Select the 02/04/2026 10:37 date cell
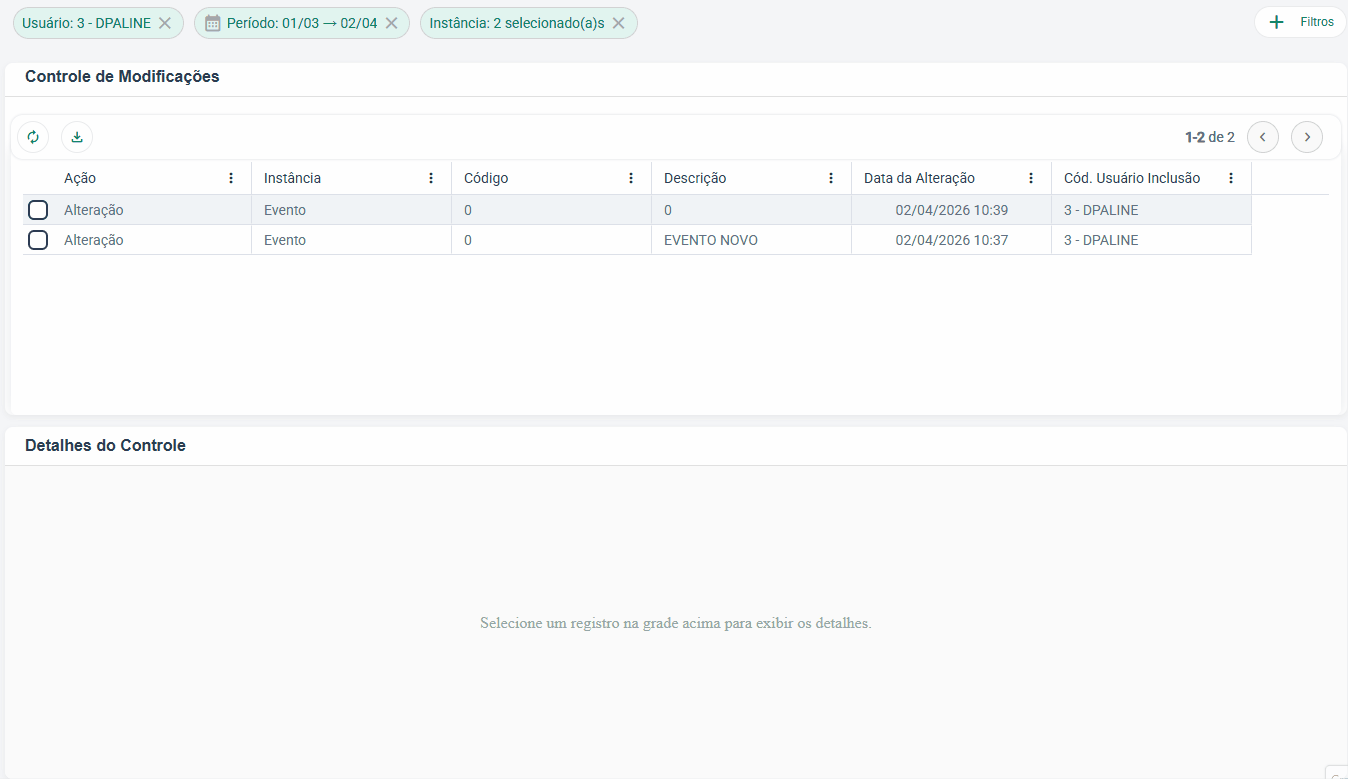1348x779 pixels. pyautogui.click(x=951, y=240)
